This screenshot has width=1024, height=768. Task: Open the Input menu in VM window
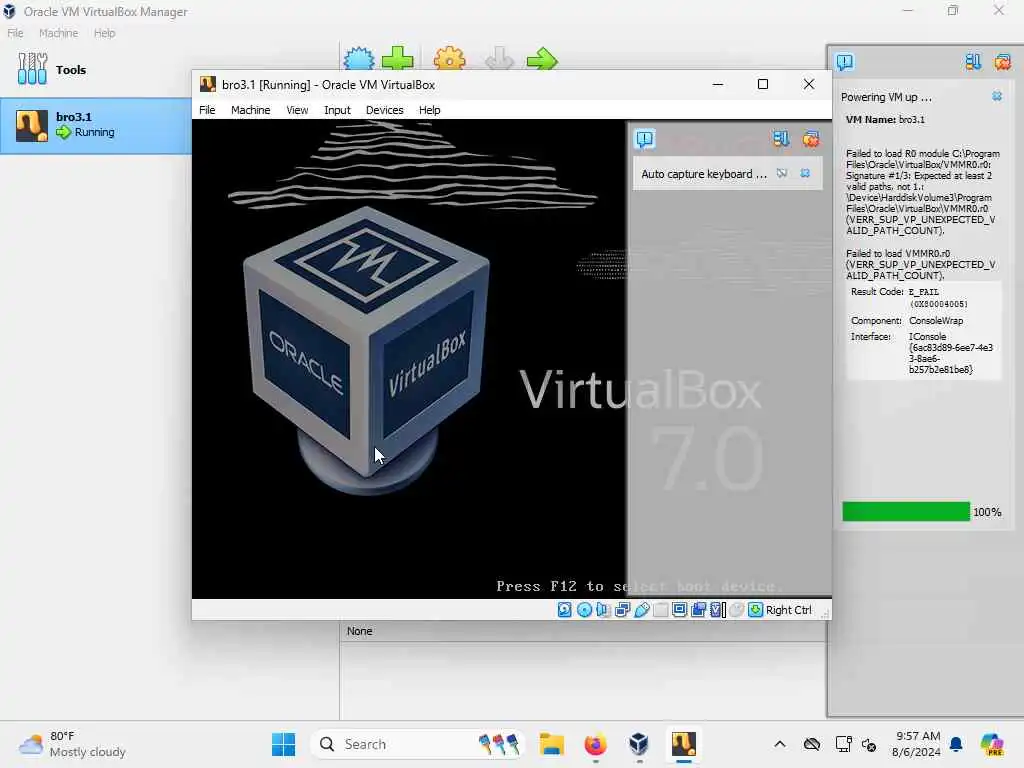coord(337,110)
